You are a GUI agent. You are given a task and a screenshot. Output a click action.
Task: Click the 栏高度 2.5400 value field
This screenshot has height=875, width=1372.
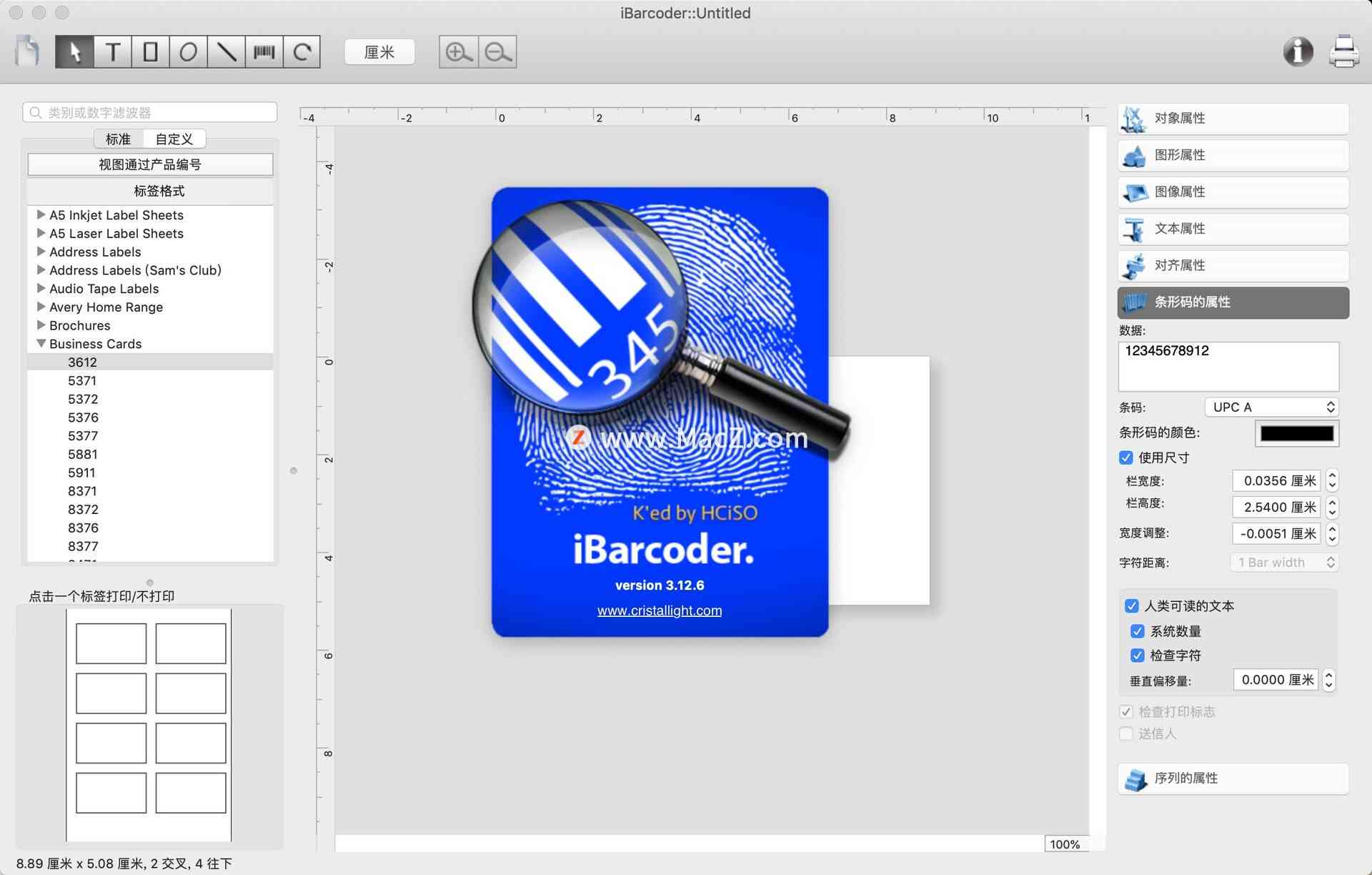(1276, 507)
